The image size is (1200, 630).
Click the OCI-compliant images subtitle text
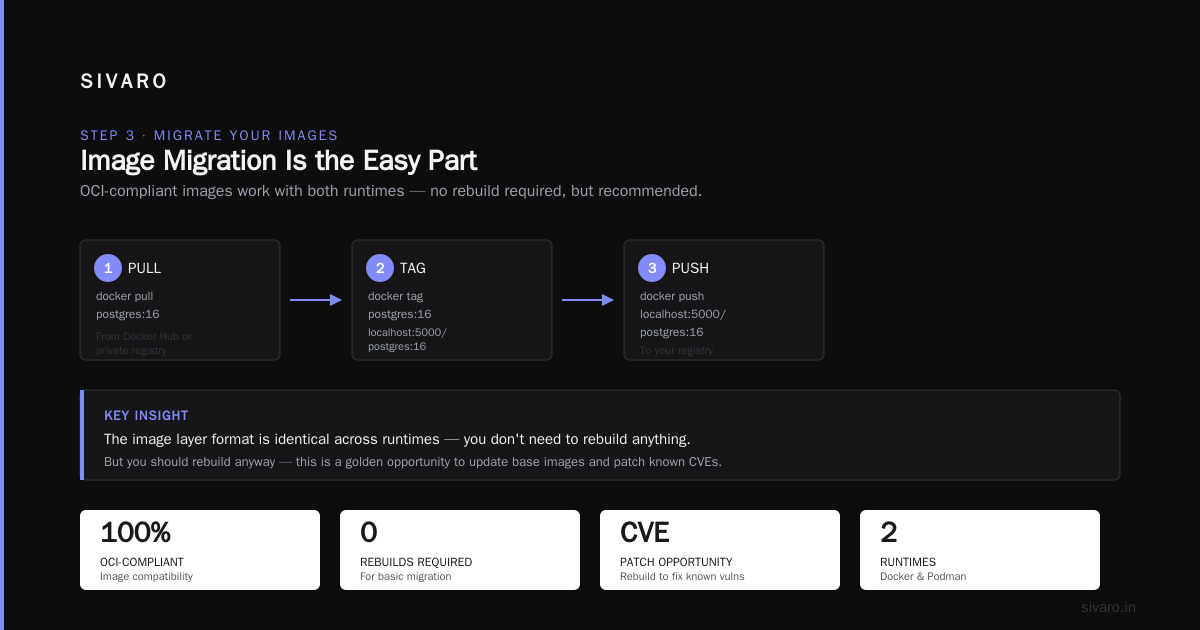pos(391,191)
